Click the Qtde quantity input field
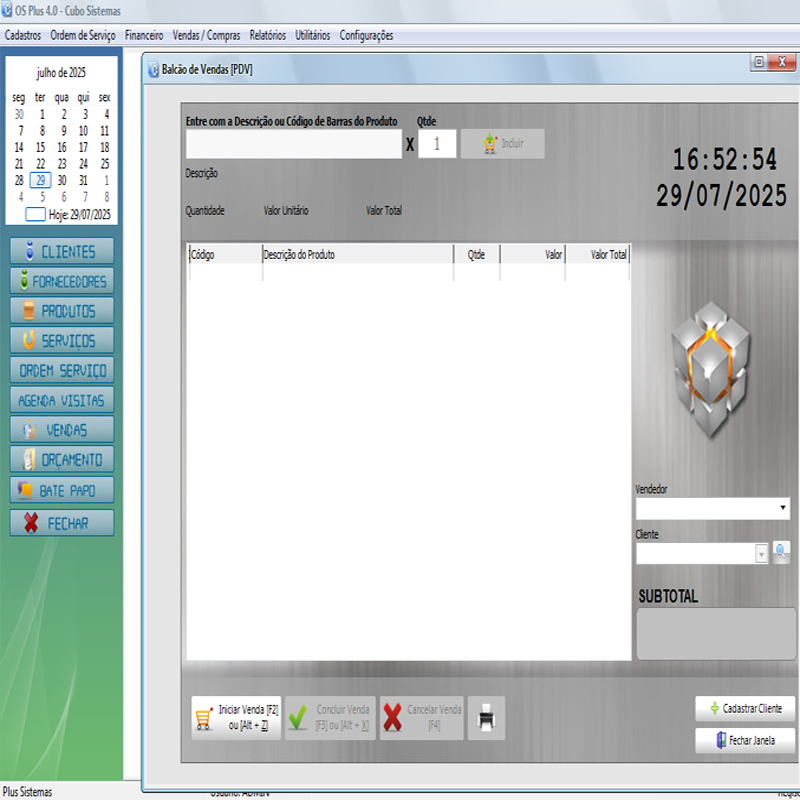Screen dimensions: 800x800 click(437, 144)
